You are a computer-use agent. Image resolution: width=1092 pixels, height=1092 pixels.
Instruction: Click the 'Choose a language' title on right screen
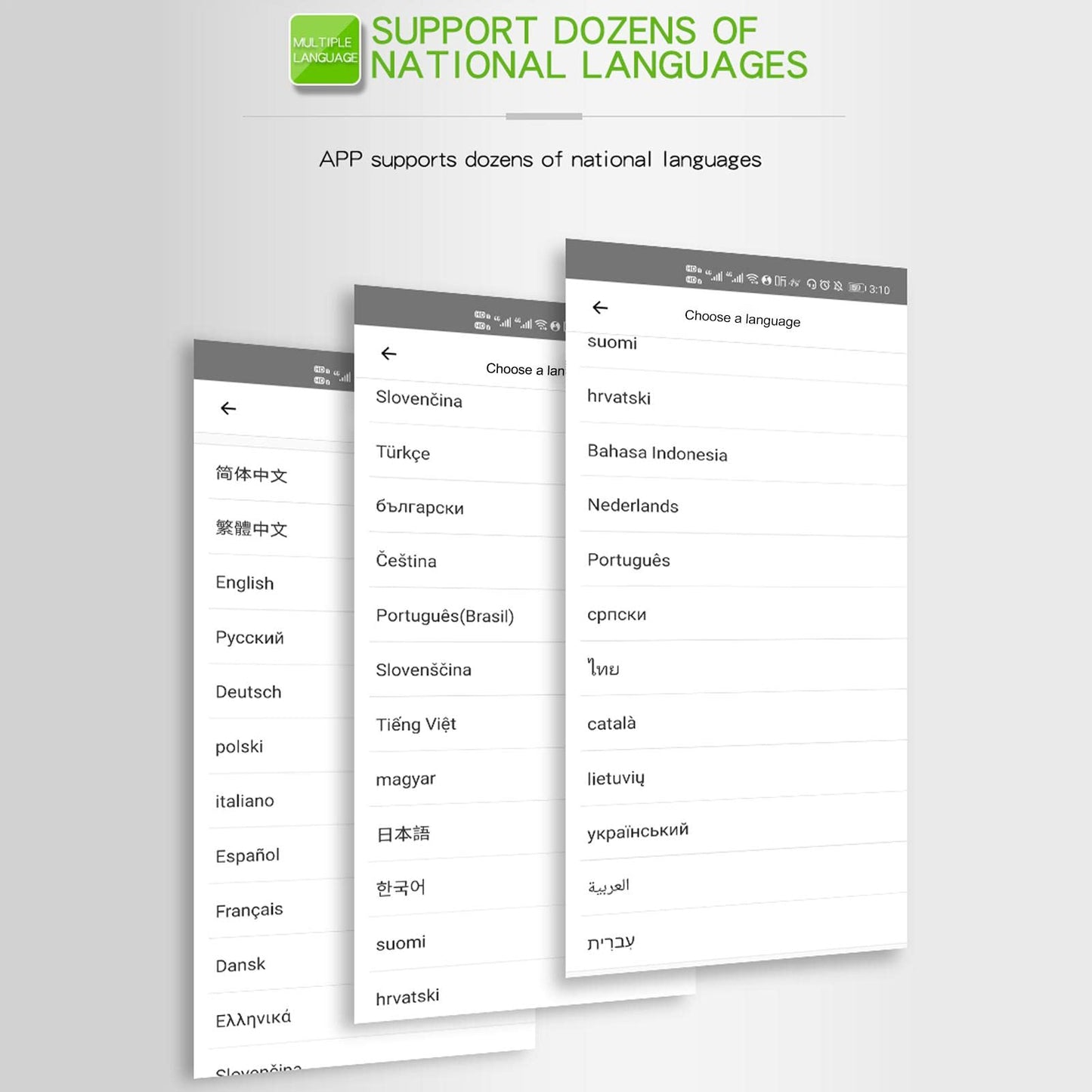(742, 319)
